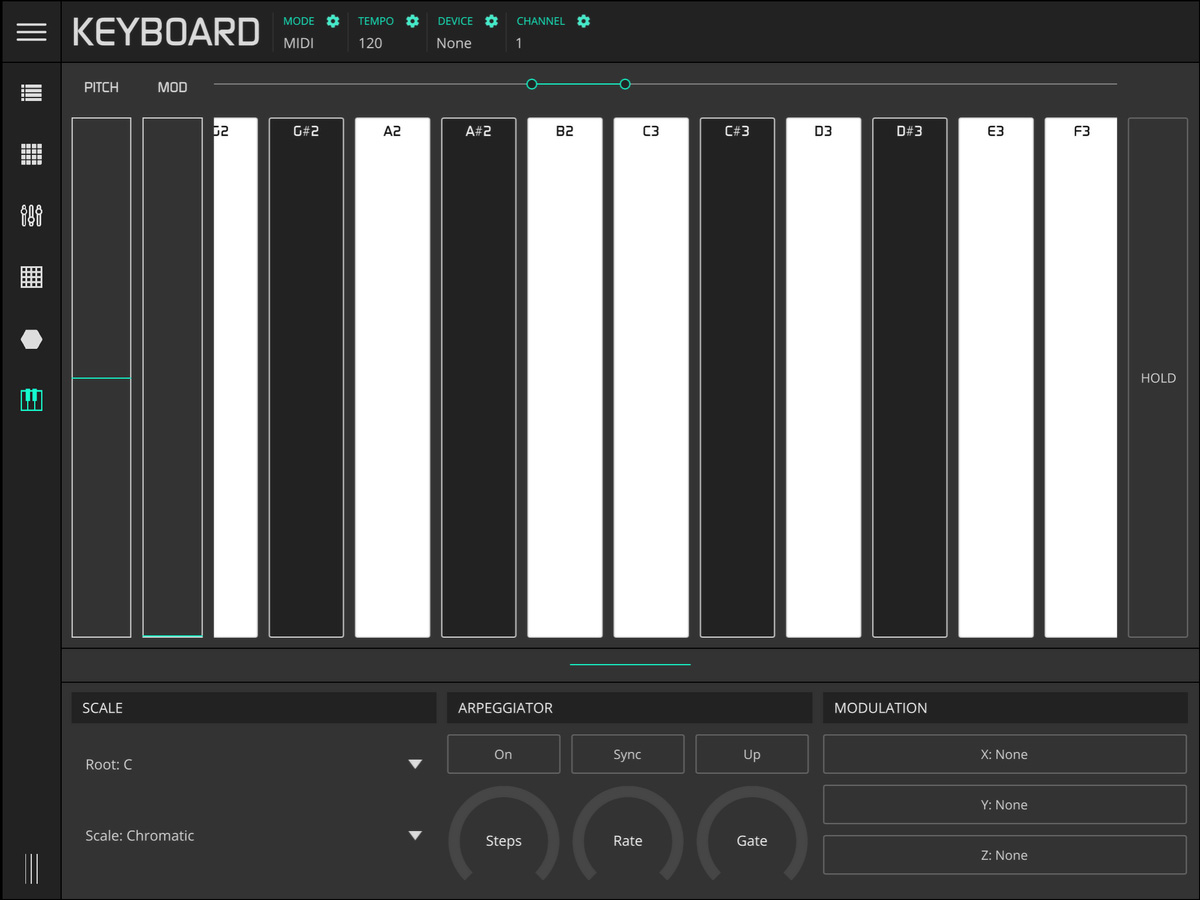Toggle Sync in the arpeggiator panel

pyautogui.click(x=627, y=754)
